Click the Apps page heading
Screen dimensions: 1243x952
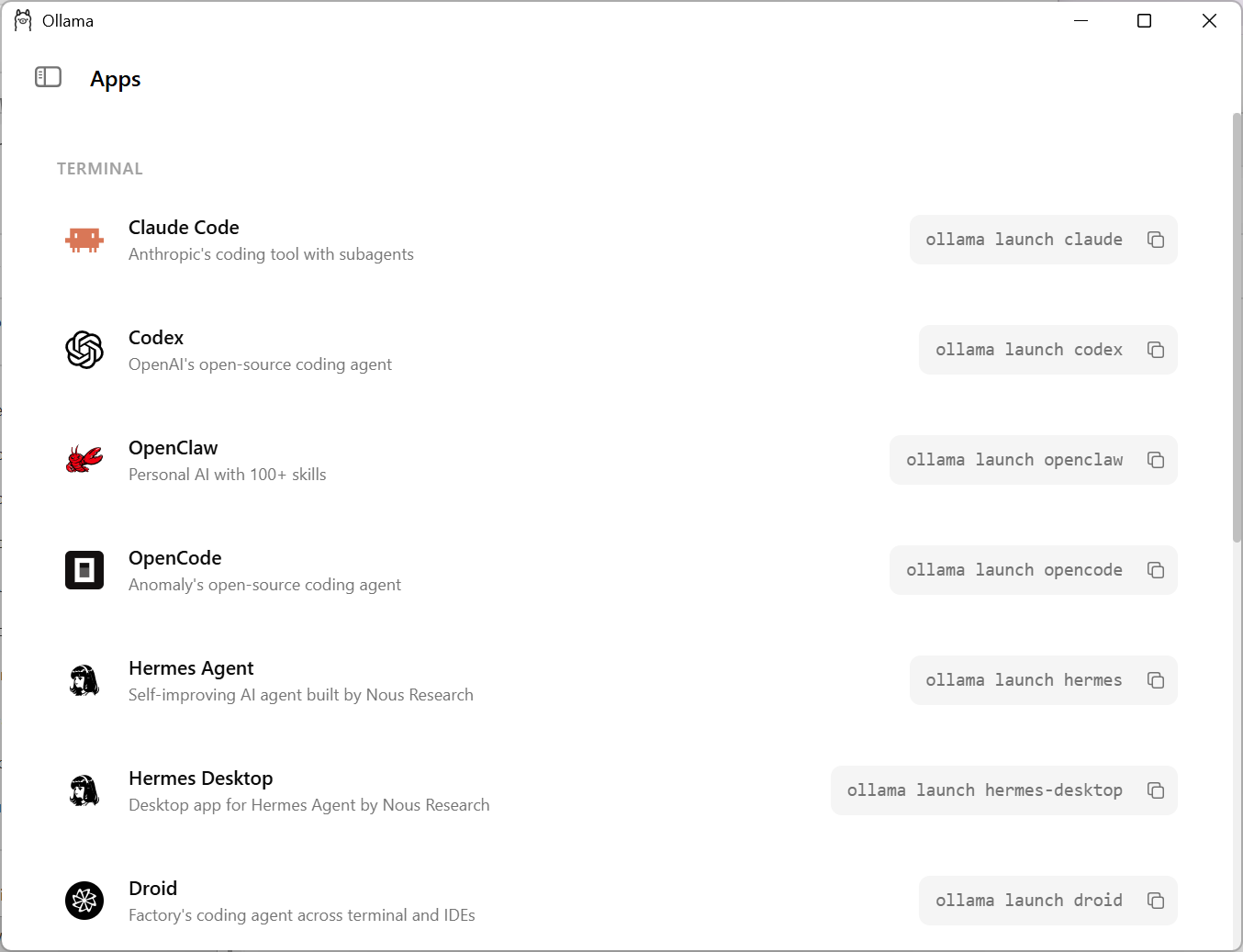[116, 79]
